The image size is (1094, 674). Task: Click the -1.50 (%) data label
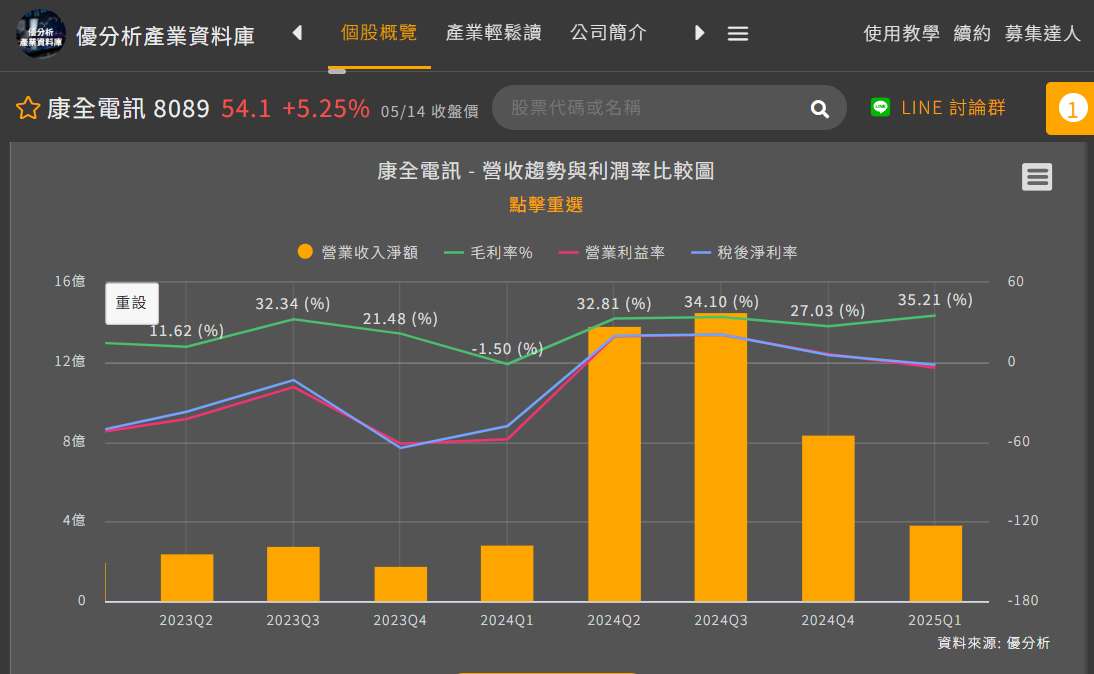(x=507, y=349)
